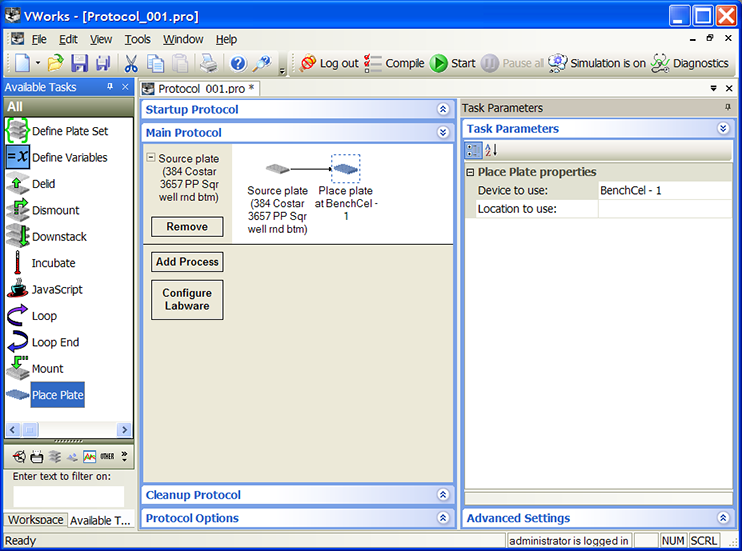Choose the JavaScript task icon
Image resolution: width=742 pixels, height=551 pixels.
click(x=18, y=289)
